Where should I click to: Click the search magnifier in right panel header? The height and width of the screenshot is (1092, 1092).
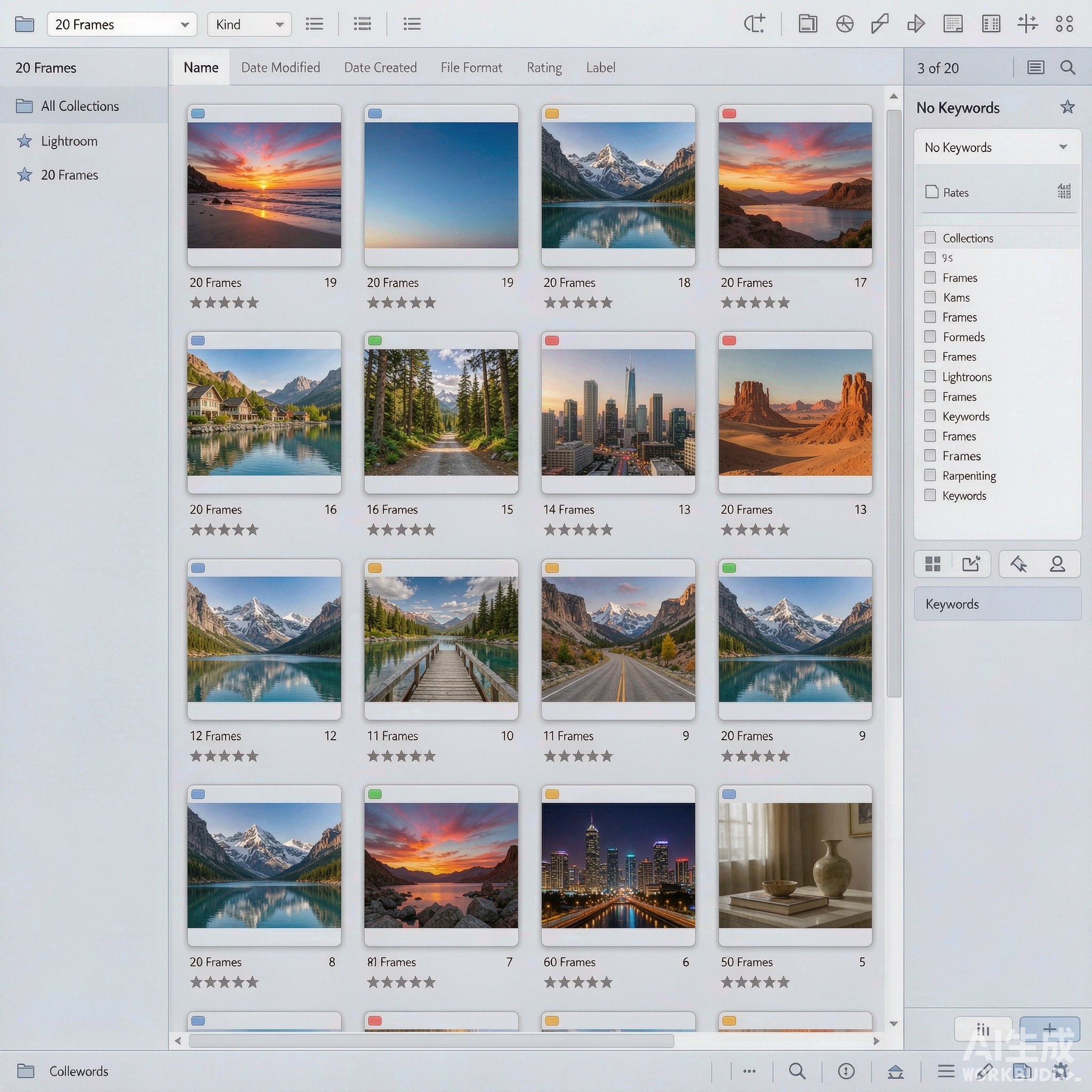pos(1067,68)
